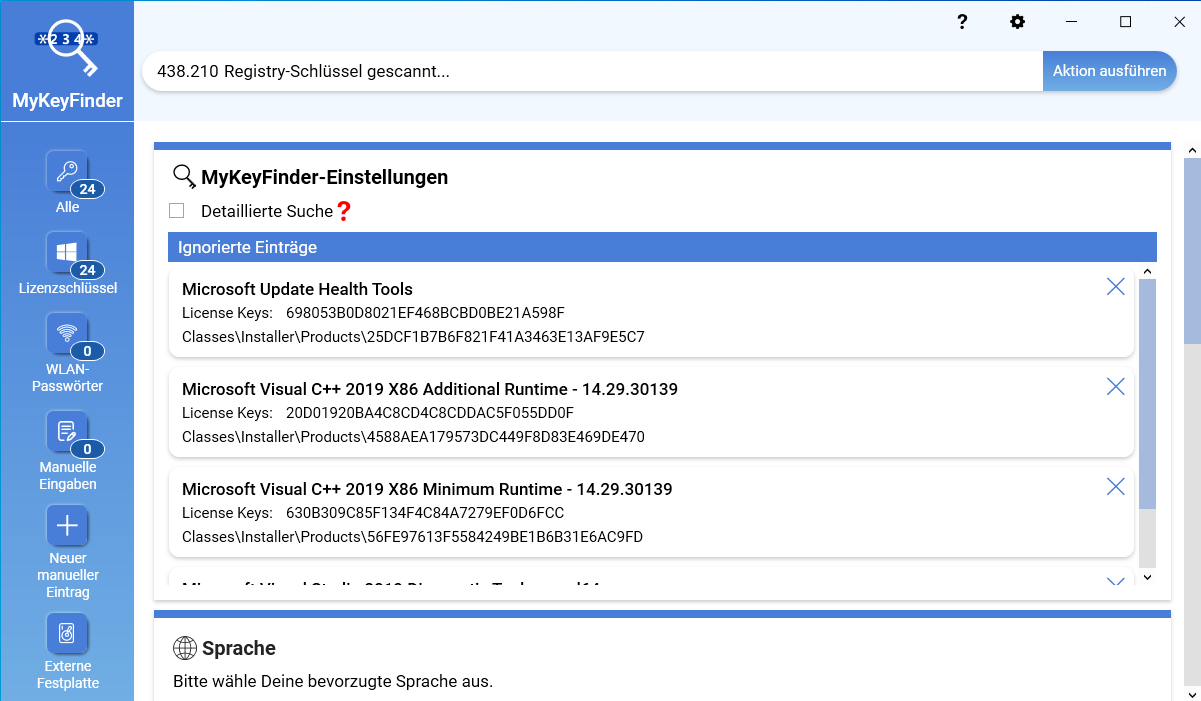Enable the Detaillierte Suche checkbox
The height and width of the screenshot is (701, 1201).
pos(177,211)
